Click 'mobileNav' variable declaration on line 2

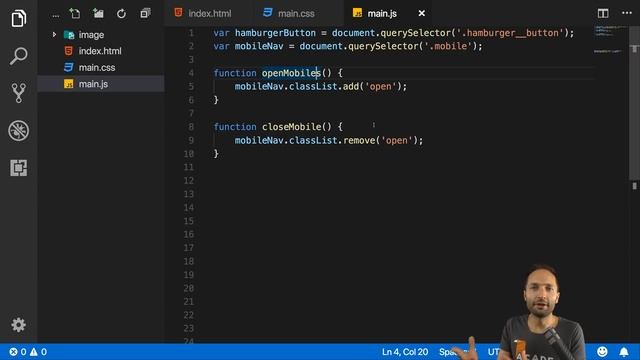tap(259, 46)
